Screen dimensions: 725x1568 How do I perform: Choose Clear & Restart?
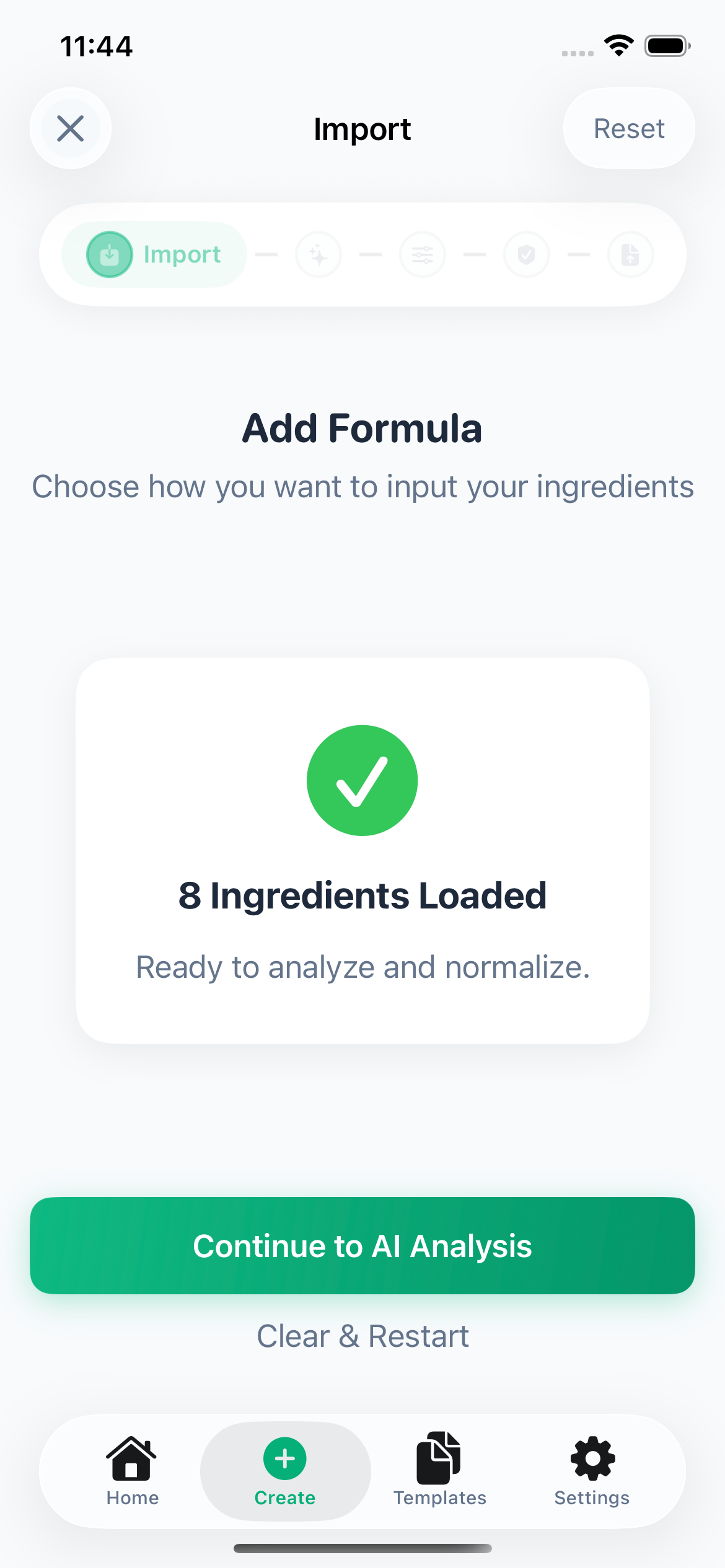pos(362,1336)
